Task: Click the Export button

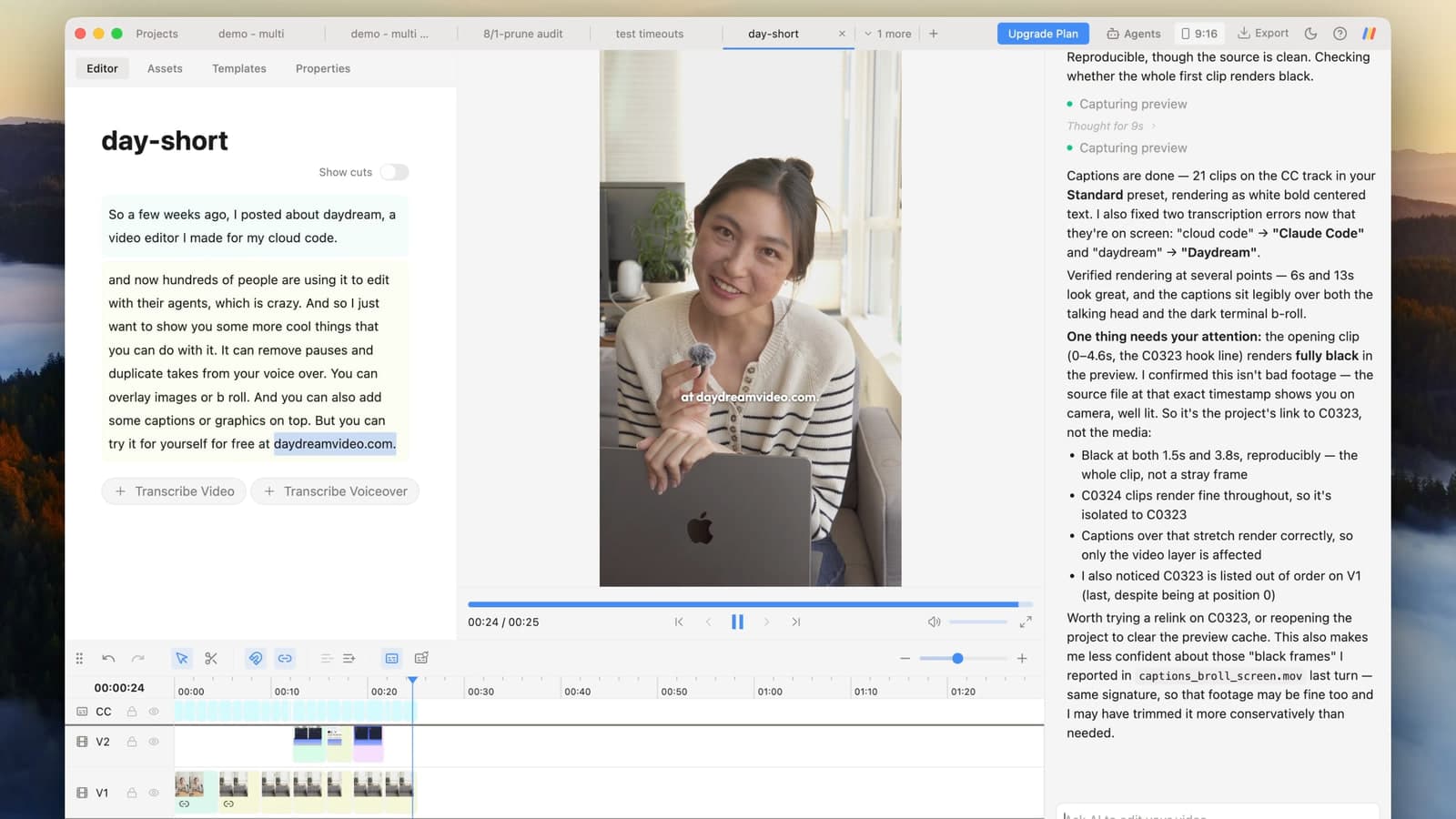Action: pos(1263,34)
